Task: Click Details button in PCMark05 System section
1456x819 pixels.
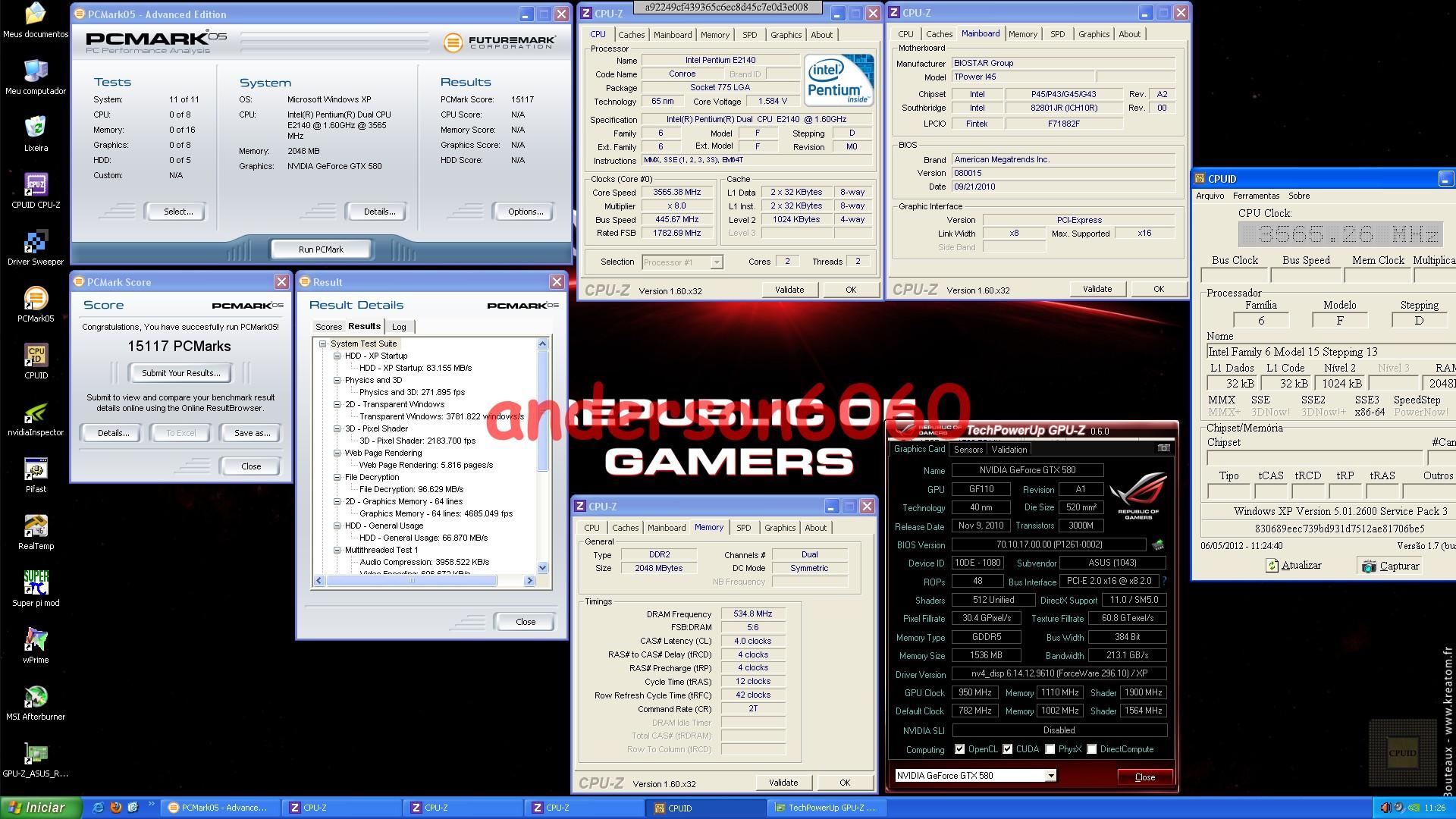Action: (379, 212)
